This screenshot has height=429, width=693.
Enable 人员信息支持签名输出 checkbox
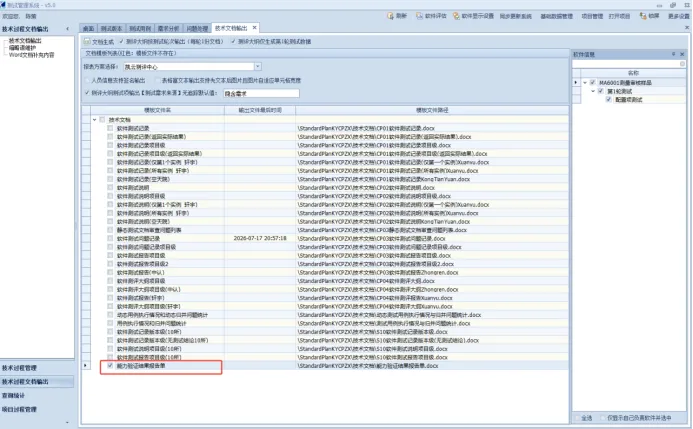pyautogui.click(x=87, y=80)
